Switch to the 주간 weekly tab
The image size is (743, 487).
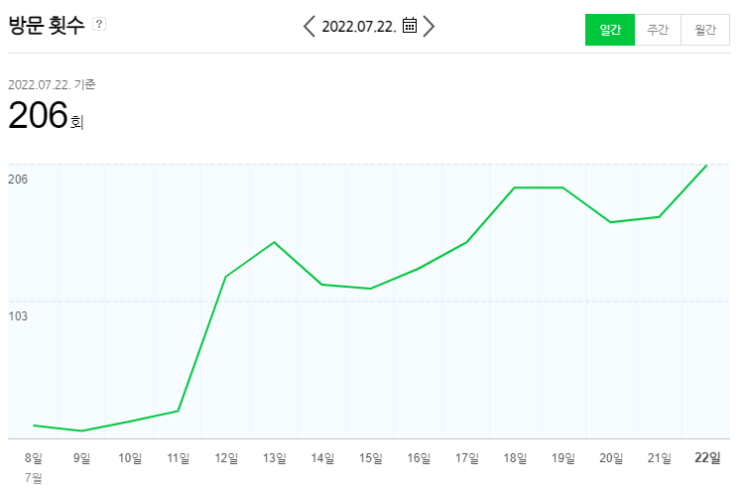[x=658, y=30]
